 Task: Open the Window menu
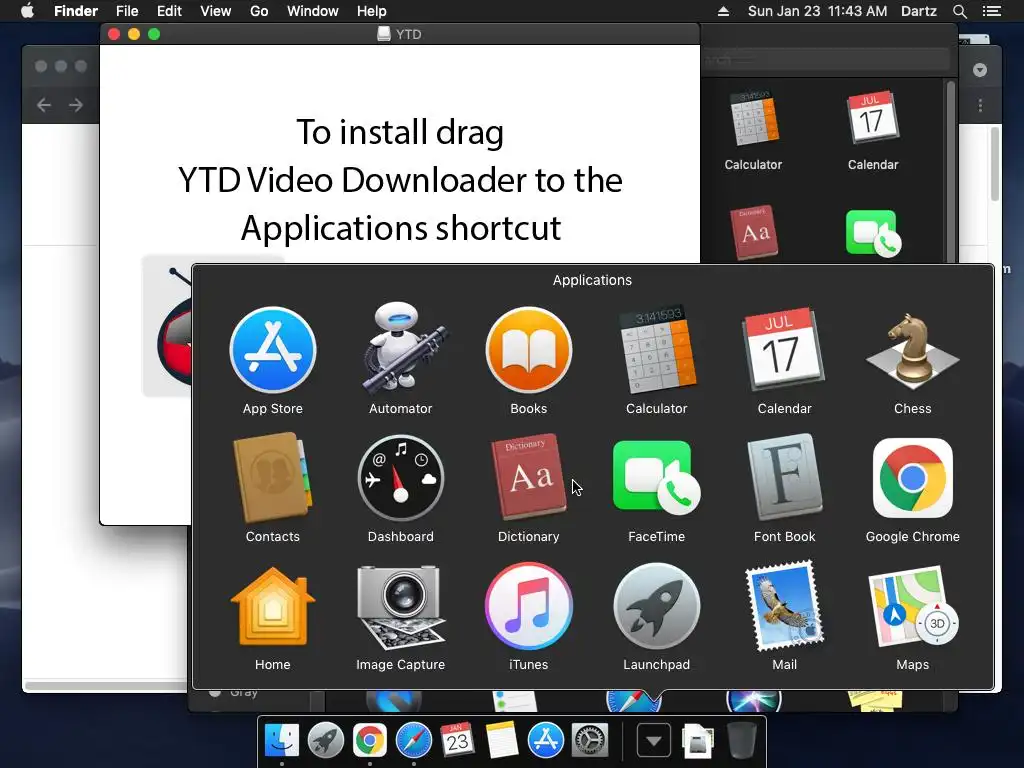point(313,11)
